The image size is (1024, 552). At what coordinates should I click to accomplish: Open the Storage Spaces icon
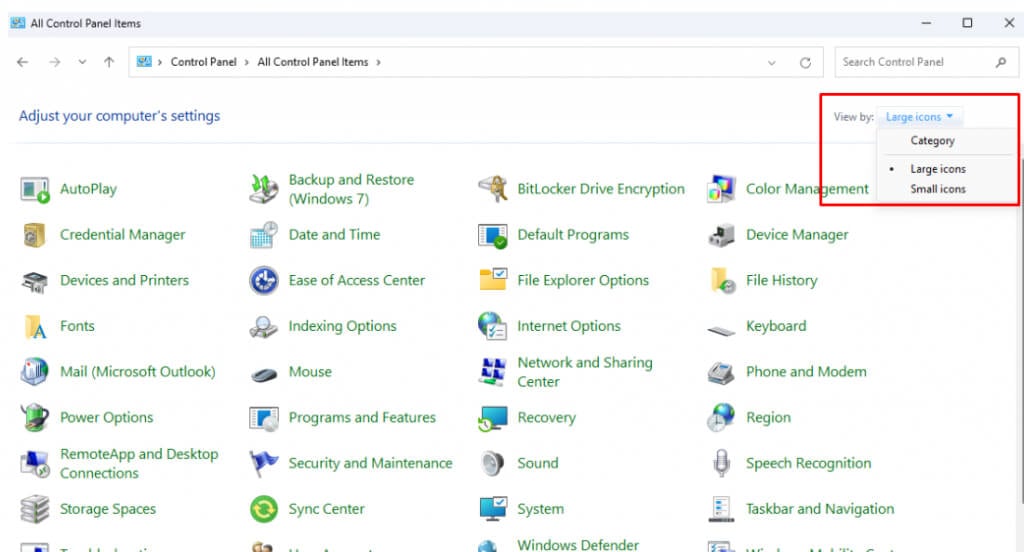point(35,510)
